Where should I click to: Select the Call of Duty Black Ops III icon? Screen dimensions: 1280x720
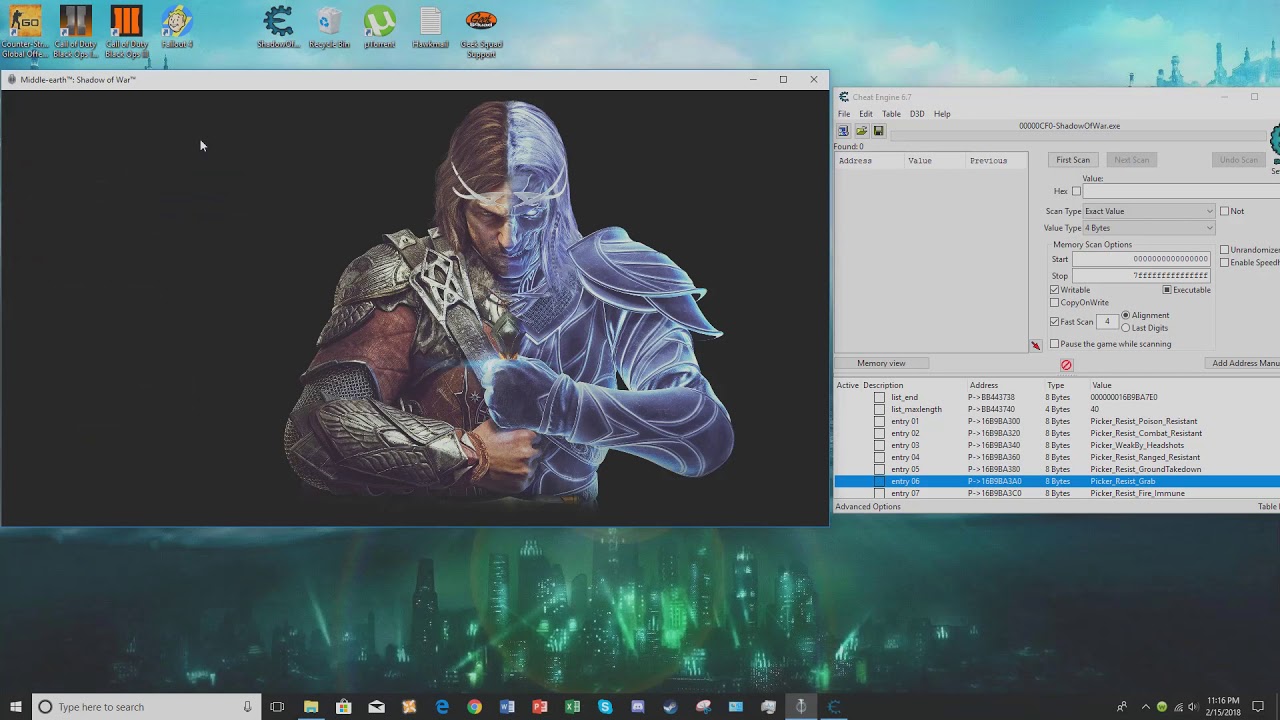(x=126, y=32)
